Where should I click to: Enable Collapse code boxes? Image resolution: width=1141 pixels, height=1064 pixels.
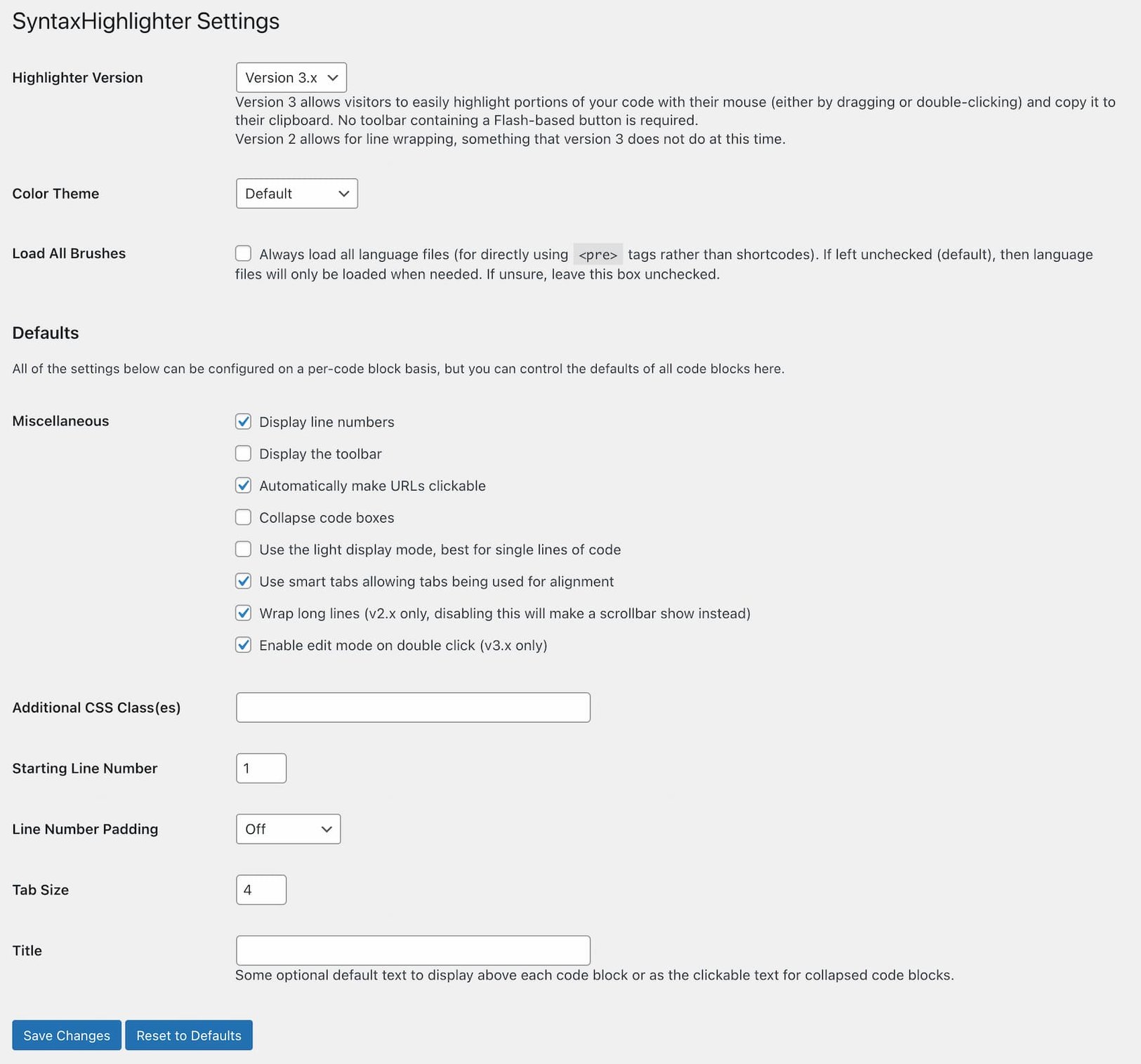point(243,517)
